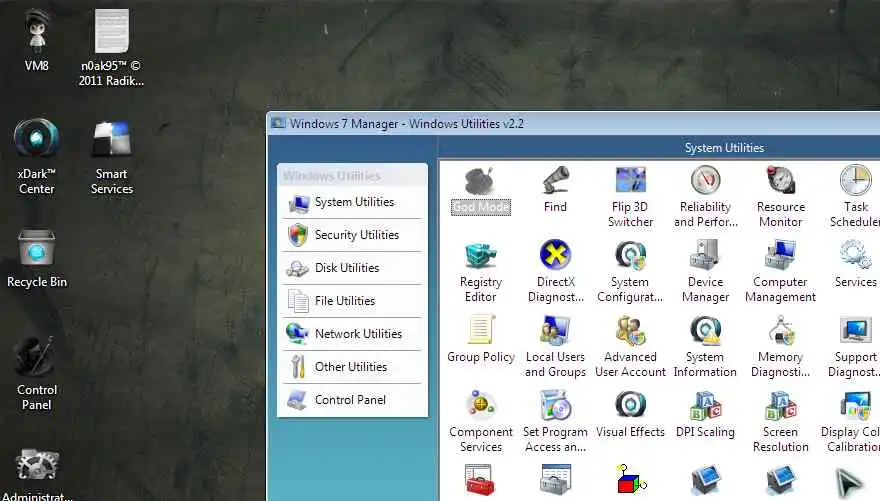Viewport: 880px width, 501px height.
Task: Open Advanced User Account settings
Action: (630, 347)
